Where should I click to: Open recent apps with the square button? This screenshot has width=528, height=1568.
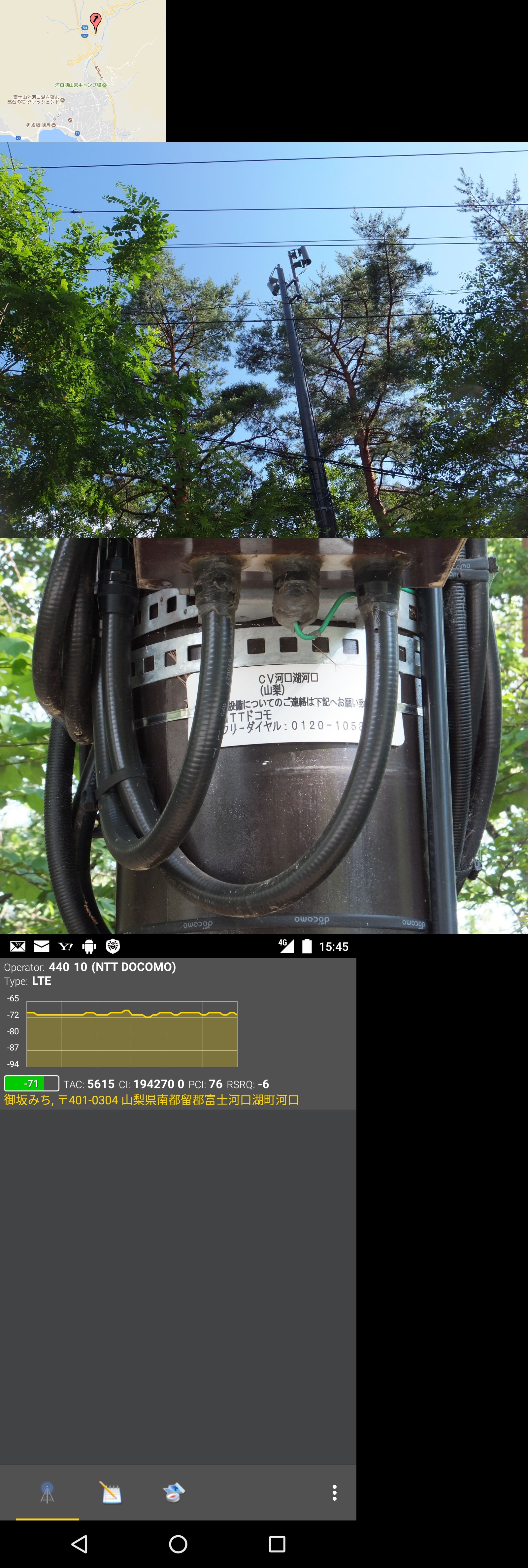pyautogui.click(x=277, y=1544)
